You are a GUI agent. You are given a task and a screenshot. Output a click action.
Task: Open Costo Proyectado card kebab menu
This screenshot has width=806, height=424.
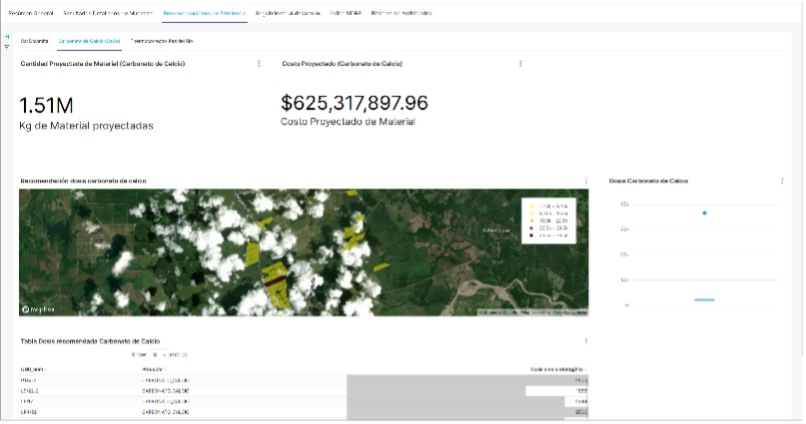point(520,63)
